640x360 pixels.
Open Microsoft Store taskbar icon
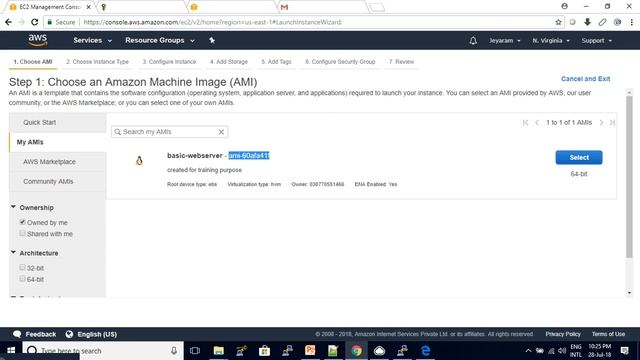[264, 351]
